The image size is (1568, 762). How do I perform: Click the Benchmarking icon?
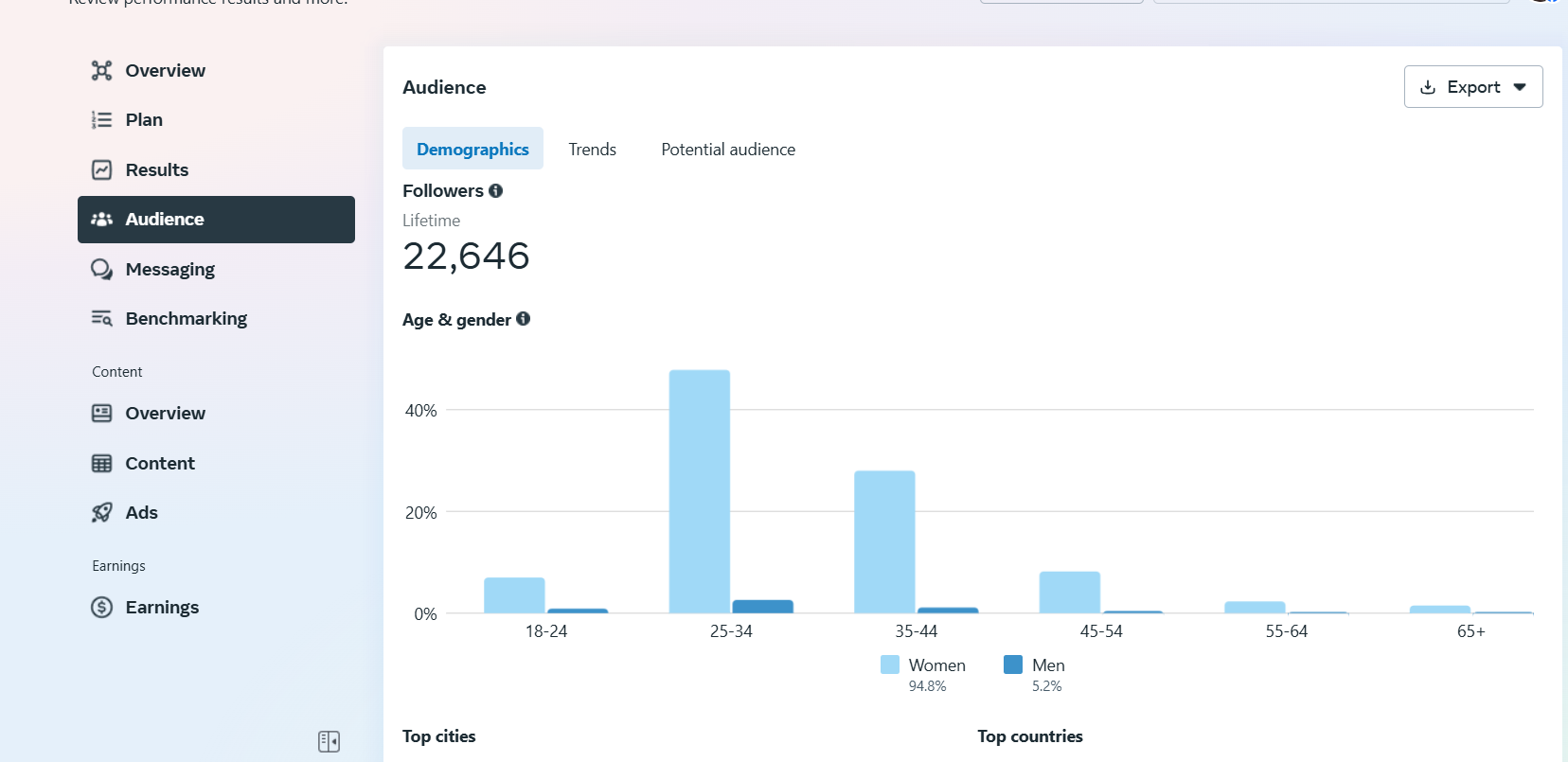click(101, 319)
